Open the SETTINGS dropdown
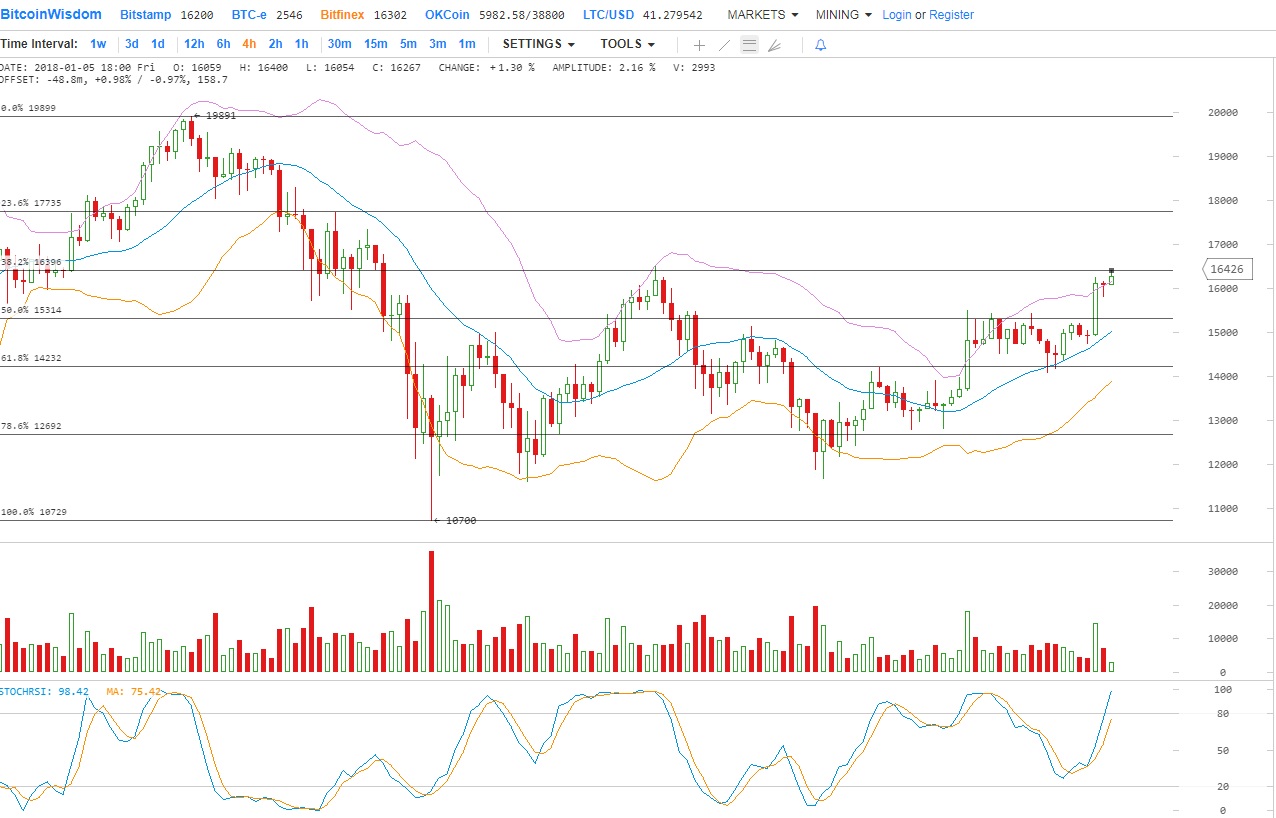The width and height of the screenshot is (1276, 818). click(x=538, y=44)
